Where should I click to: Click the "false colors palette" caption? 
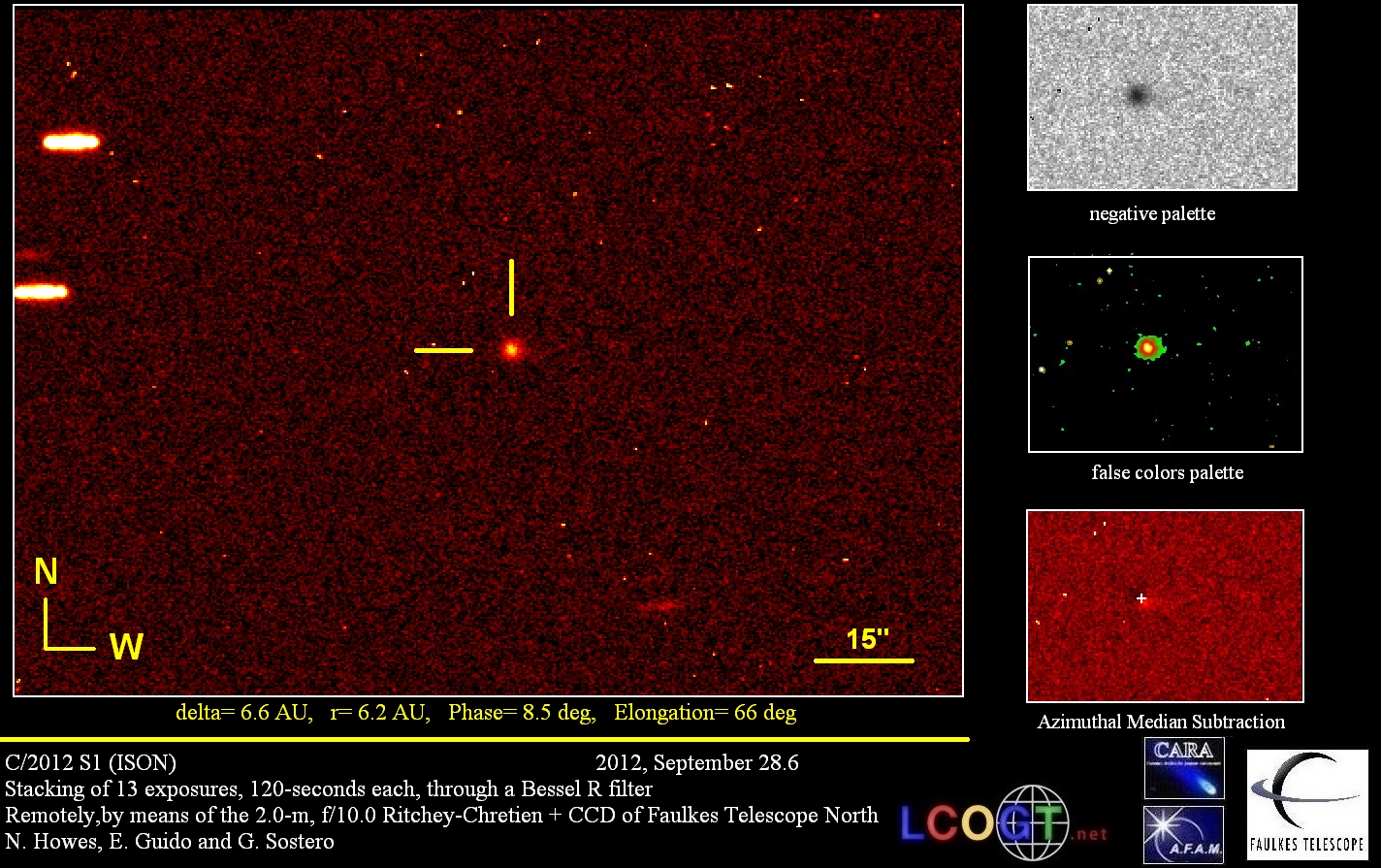point(1167,473)
